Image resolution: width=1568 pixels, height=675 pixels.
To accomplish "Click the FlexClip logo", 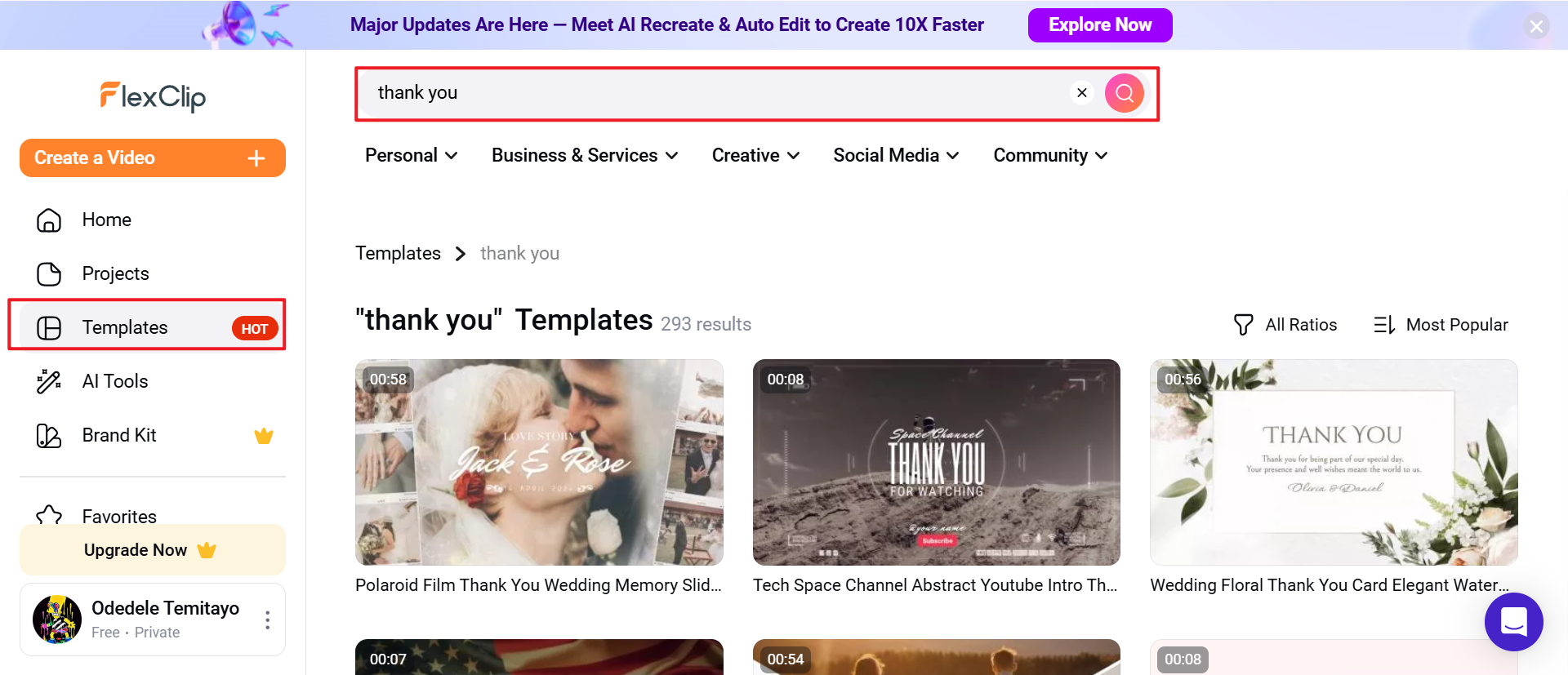I will (153, 96).
